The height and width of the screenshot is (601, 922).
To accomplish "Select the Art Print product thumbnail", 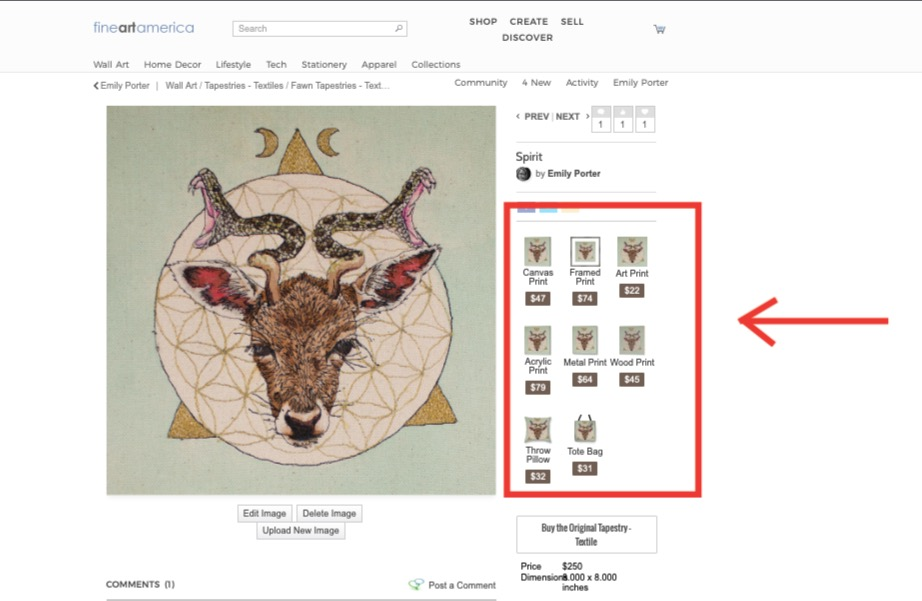I will (632, 251).
